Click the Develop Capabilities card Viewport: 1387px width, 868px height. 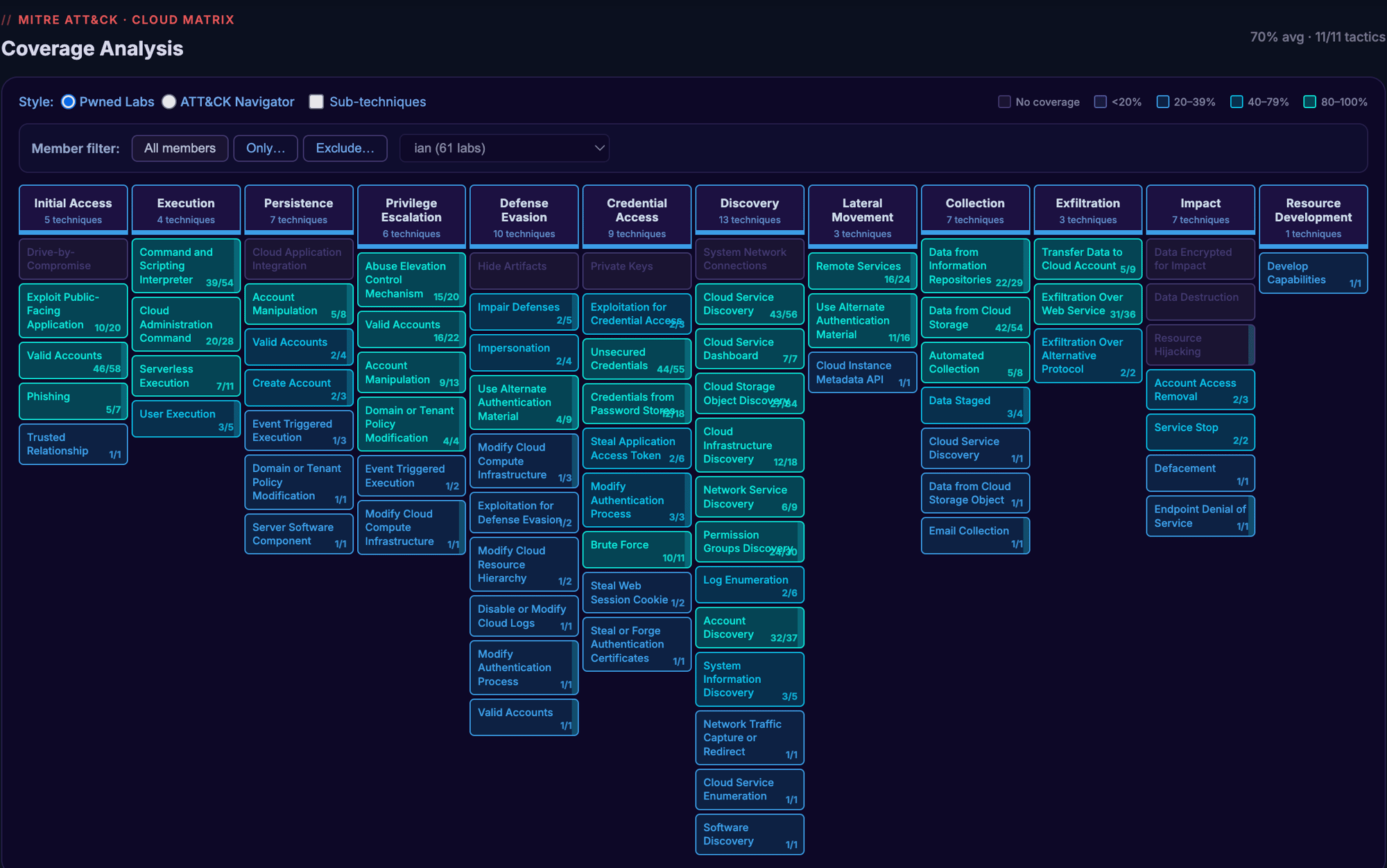pos(1313,273)
